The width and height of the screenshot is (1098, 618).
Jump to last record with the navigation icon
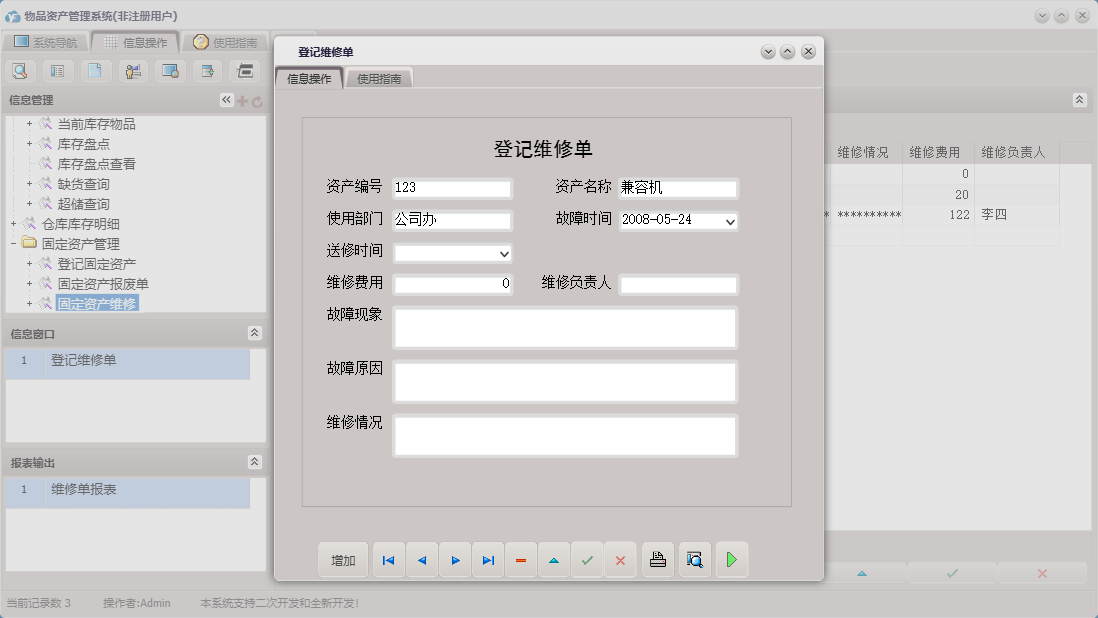488,560
